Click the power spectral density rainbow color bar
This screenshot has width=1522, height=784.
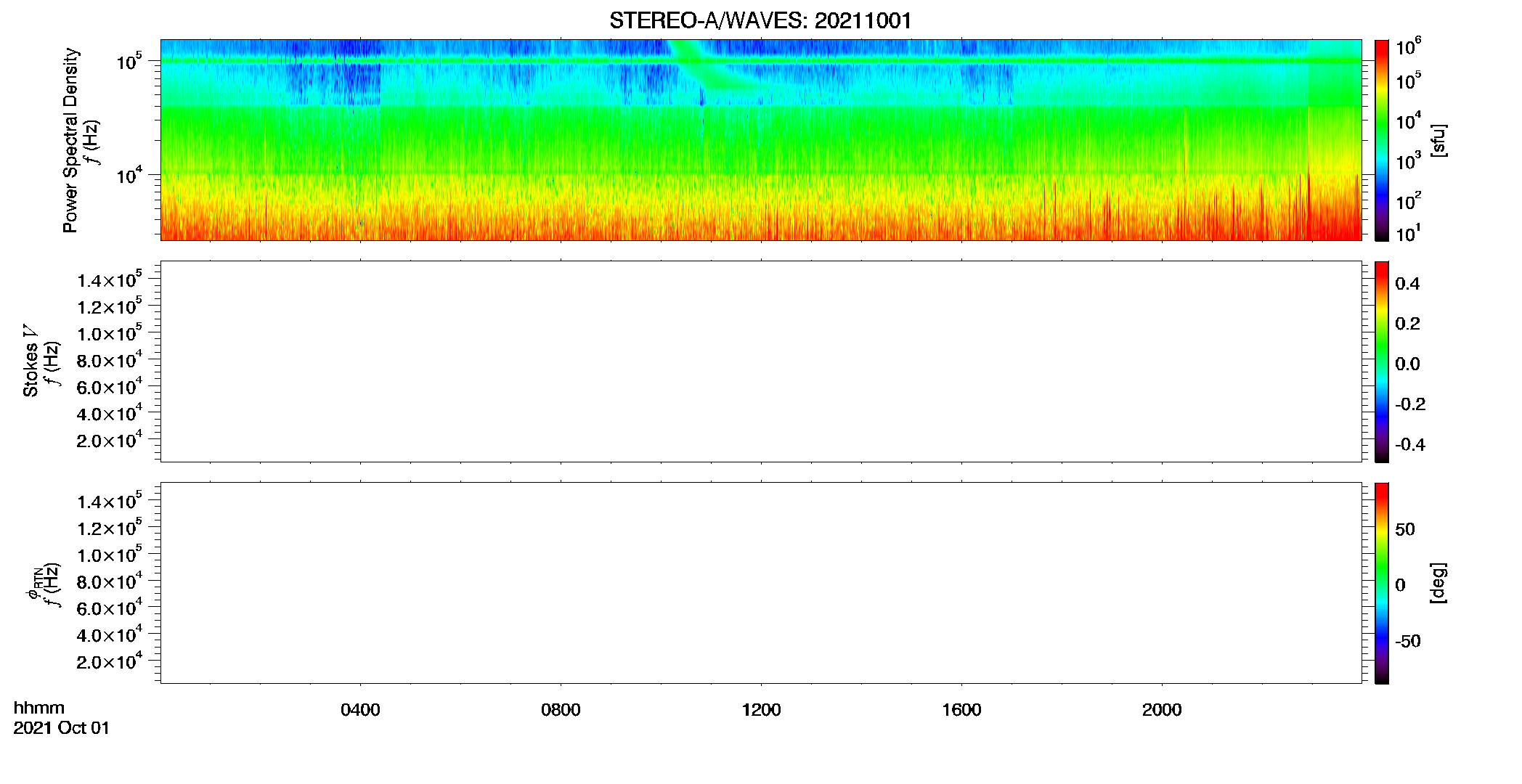[1381, 140]
